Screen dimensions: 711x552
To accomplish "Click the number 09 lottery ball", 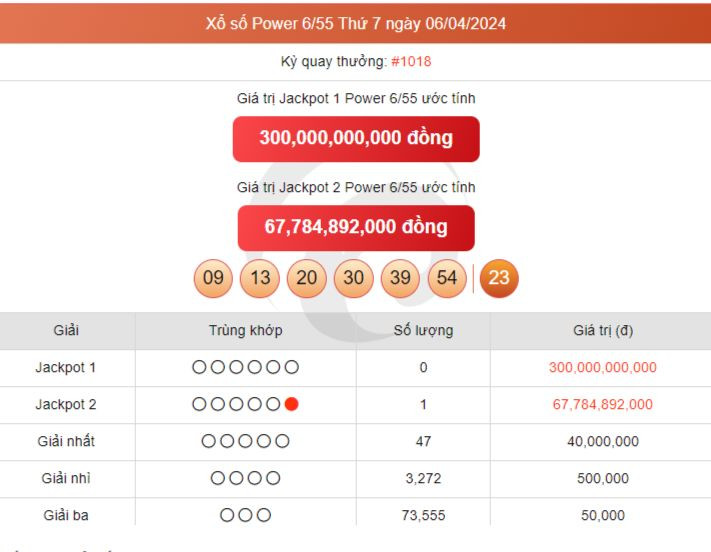I will pos(213,278).
